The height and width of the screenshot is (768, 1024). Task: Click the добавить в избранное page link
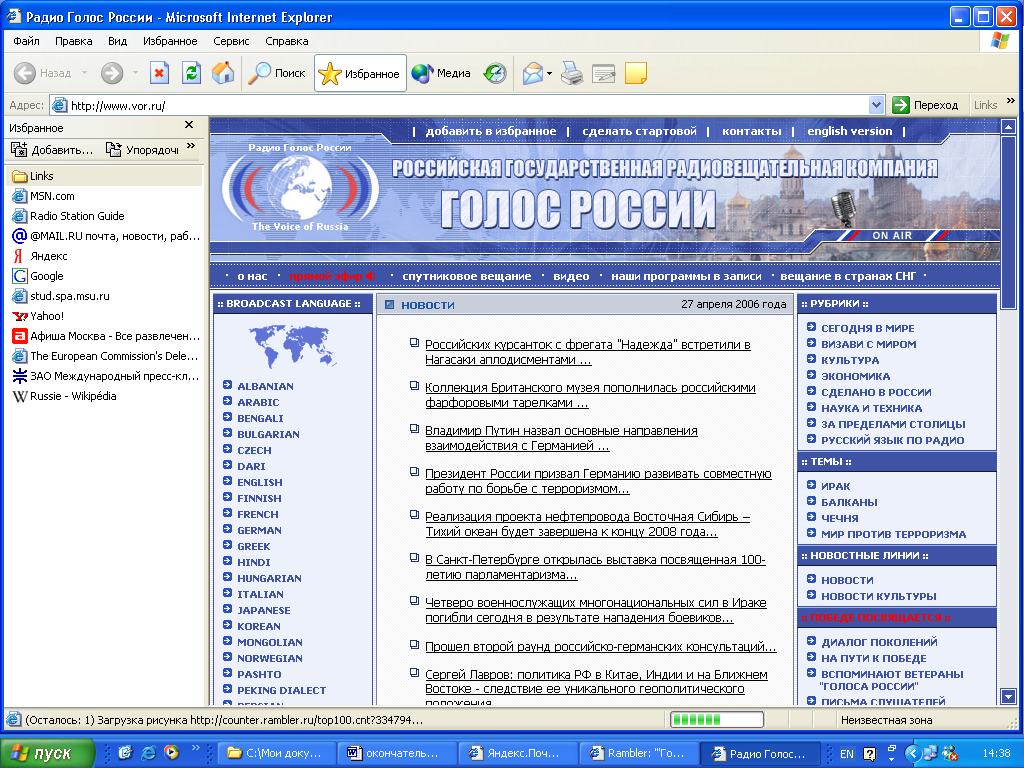491,131
